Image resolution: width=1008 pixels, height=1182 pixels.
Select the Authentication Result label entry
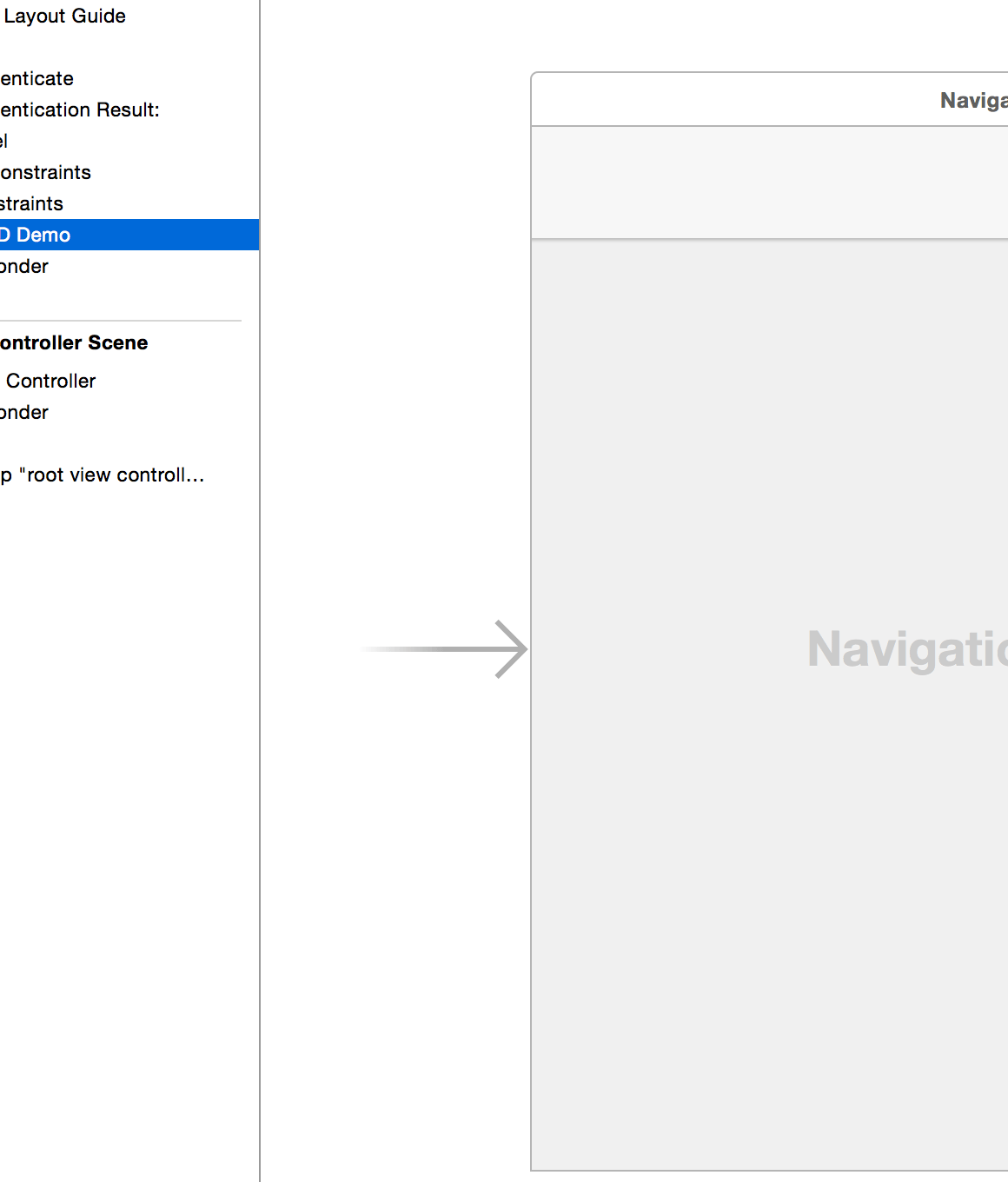click(80, 110)
